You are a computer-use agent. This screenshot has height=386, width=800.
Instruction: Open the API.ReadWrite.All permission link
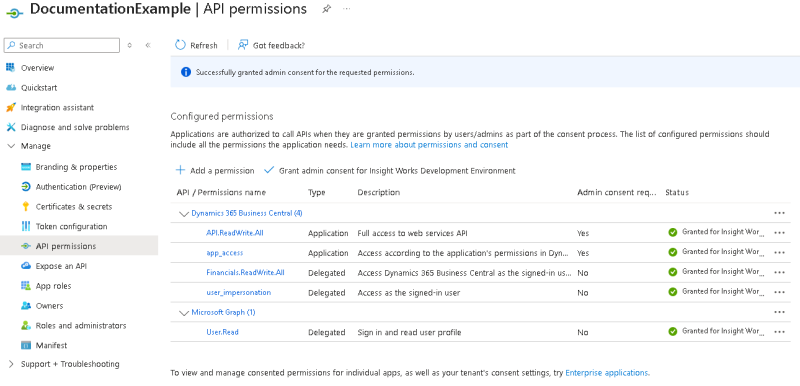point(235,233)
